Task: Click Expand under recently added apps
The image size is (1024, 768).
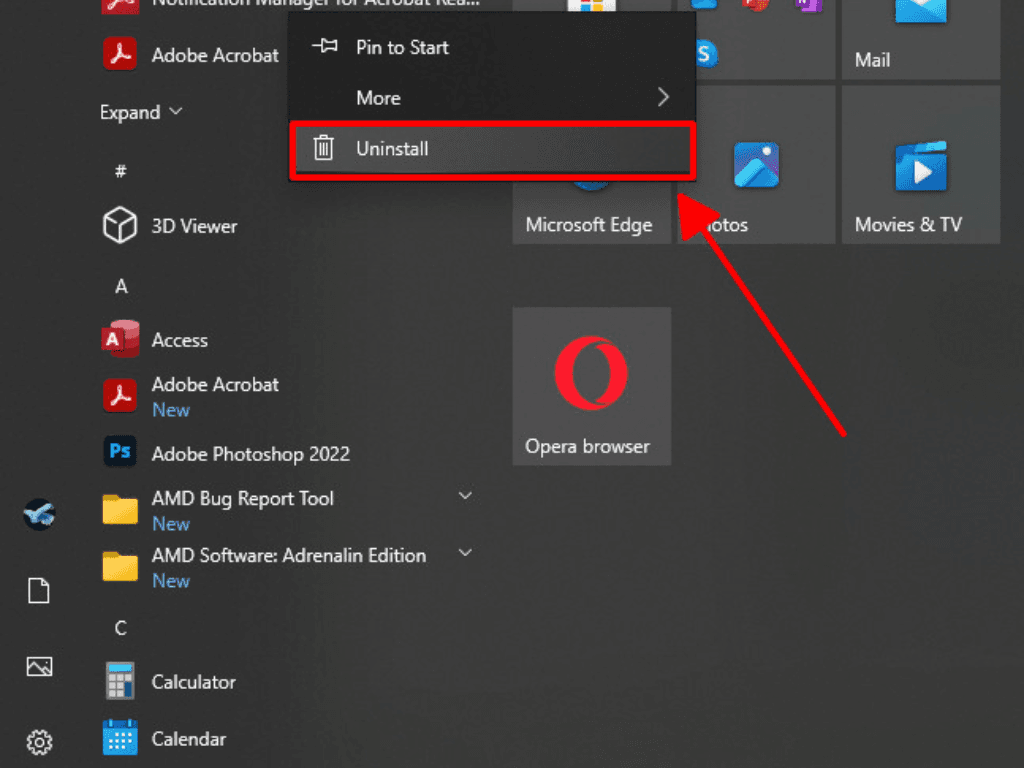Action: pyautogui.click(x=141, y=112)
